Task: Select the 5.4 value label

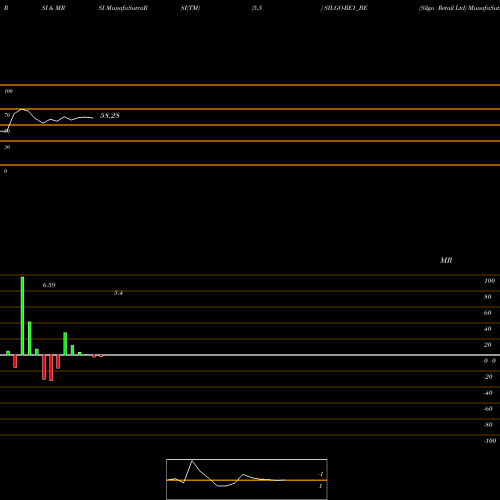Action: tap(118, 293)
